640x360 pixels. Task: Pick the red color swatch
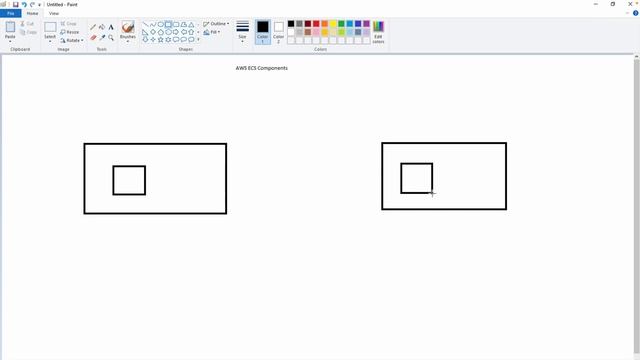pyautogui.click(x=316, y=24)
